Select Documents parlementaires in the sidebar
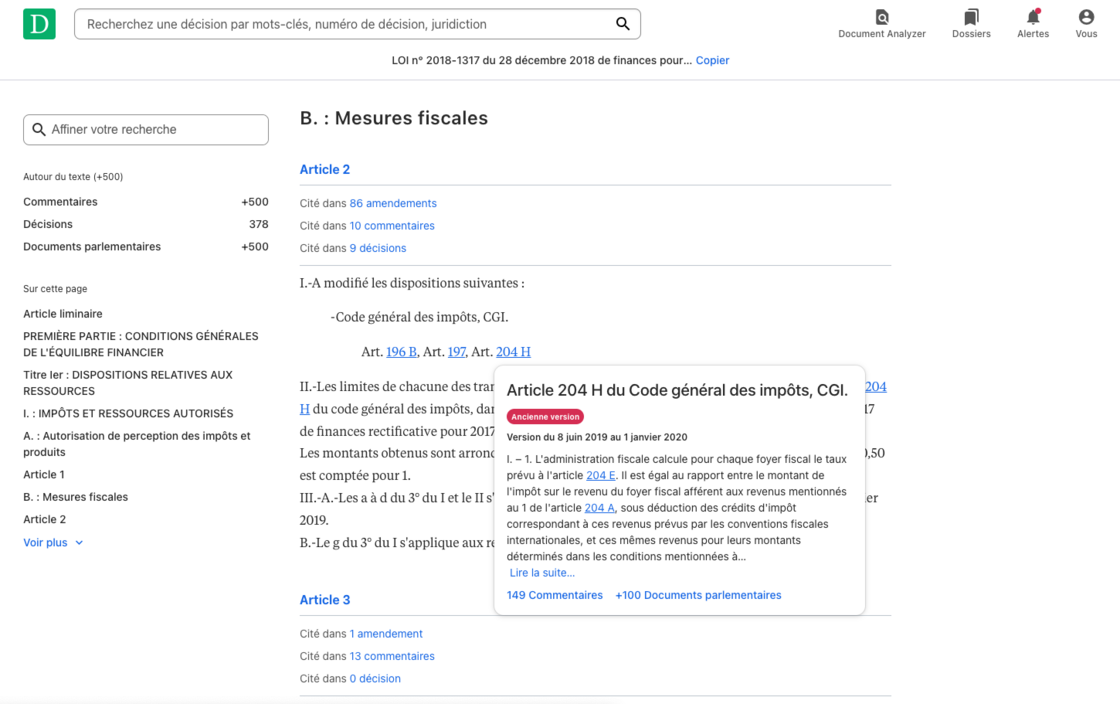 [92, 247]
